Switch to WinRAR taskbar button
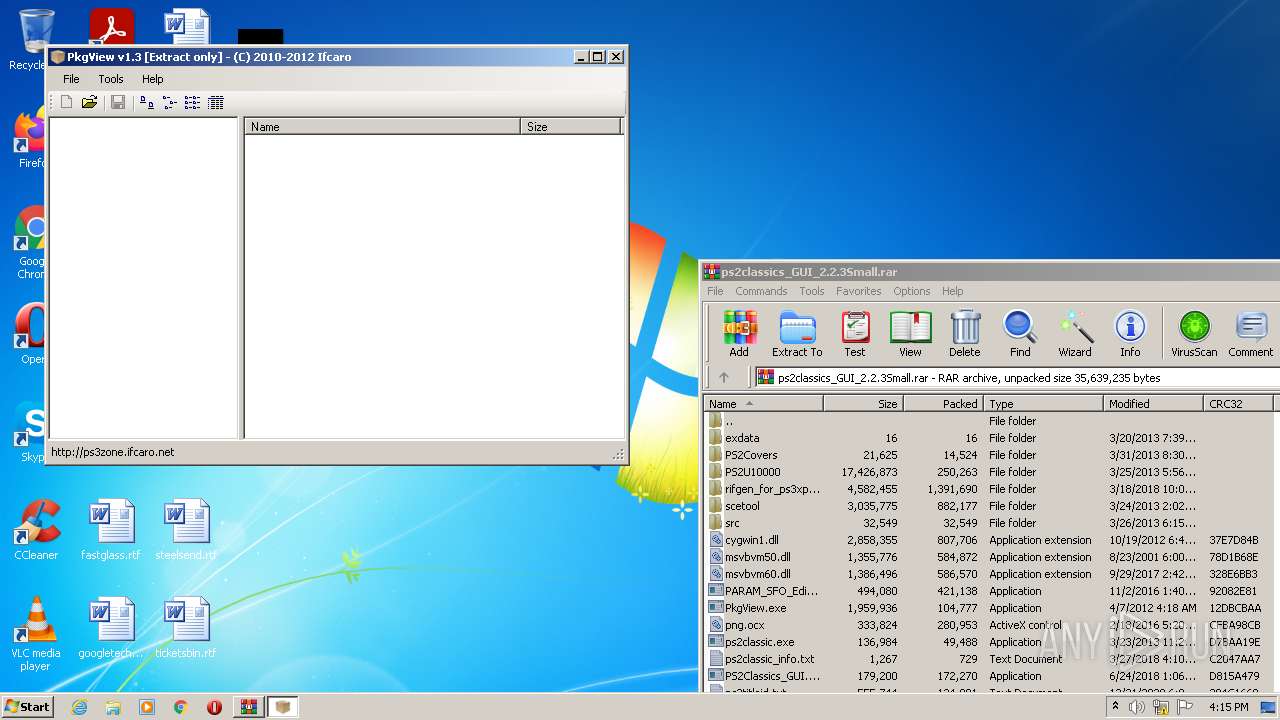Image resolution: width=1280 pixels, height=720 pixels. [x=248, y=707]
